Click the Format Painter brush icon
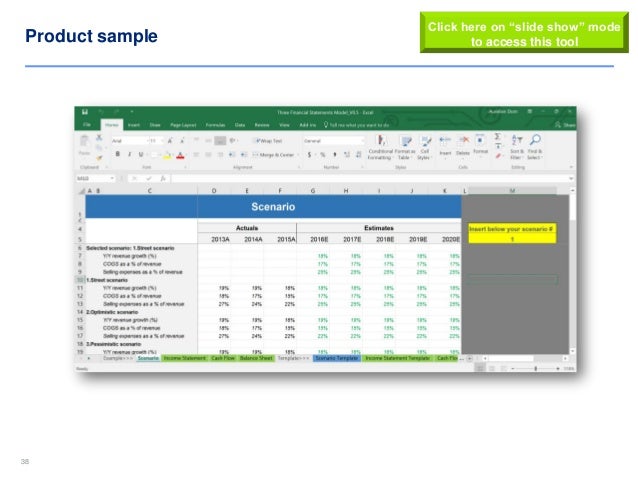Viewport: 638px width, 479px height. pyautogui.click(x=99, y=157)
